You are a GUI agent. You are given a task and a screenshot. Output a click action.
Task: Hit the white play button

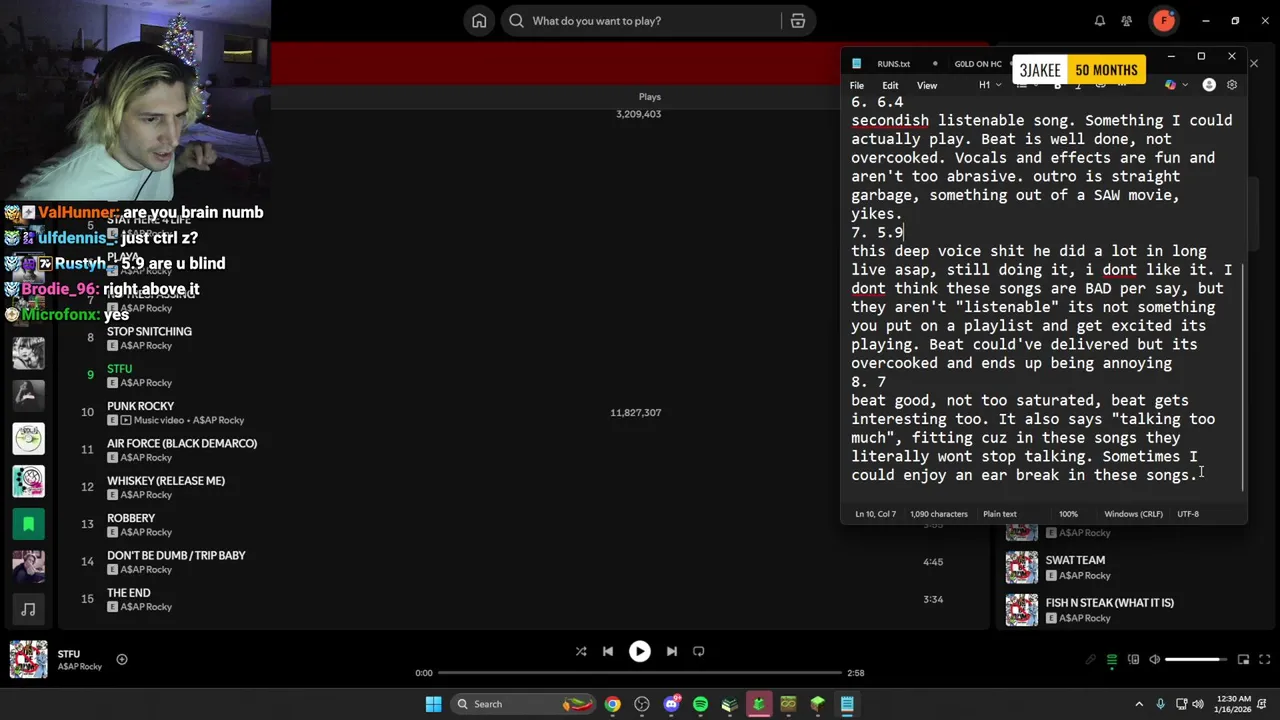640,651
